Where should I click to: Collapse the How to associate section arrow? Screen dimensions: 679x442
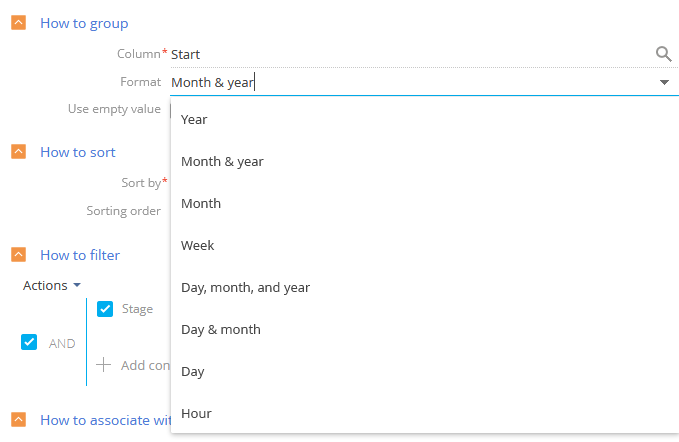click(19, 419)
